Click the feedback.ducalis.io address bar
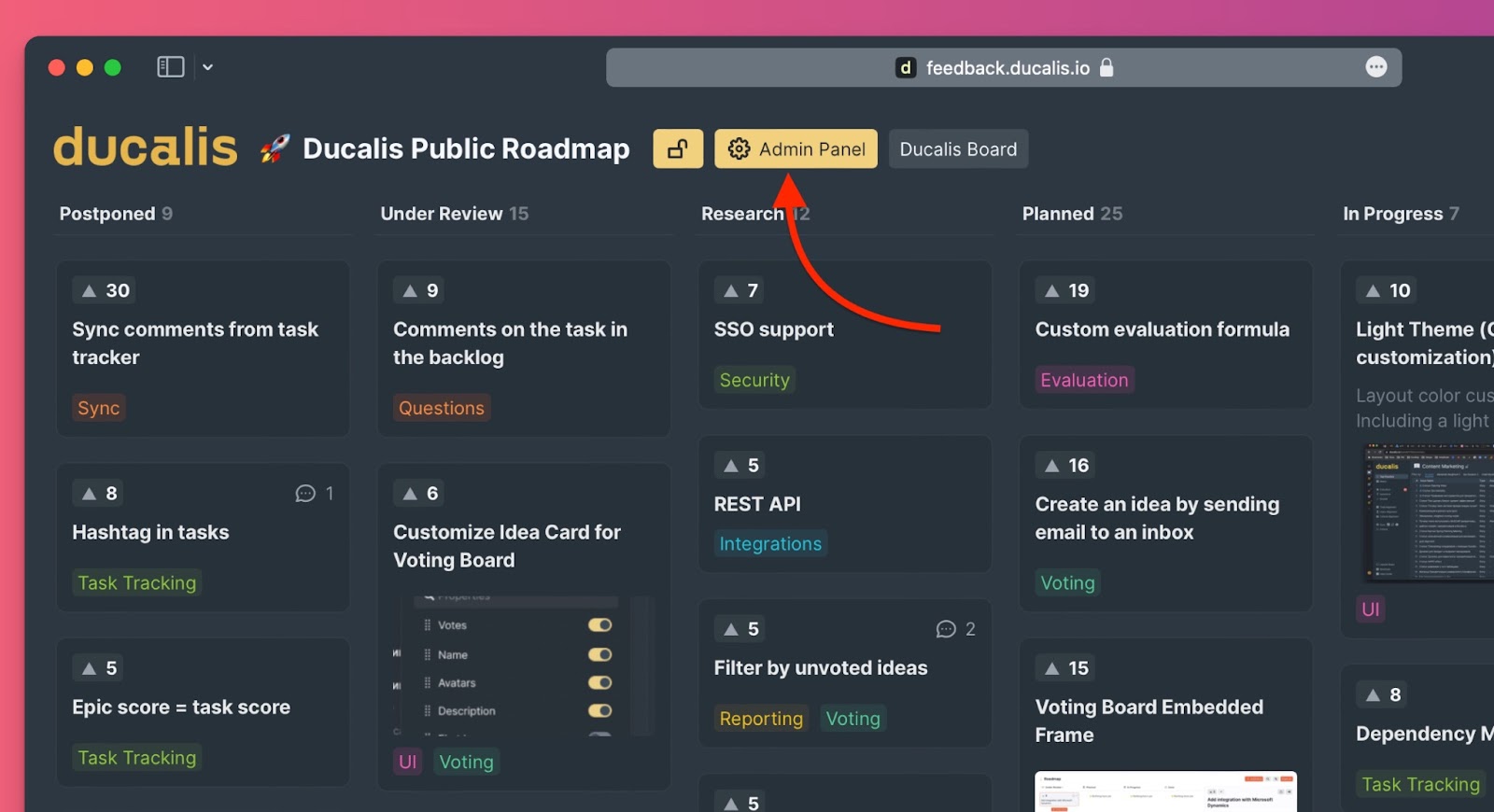The width and height of the screenshot is (1494, 812). (1004, 67)
